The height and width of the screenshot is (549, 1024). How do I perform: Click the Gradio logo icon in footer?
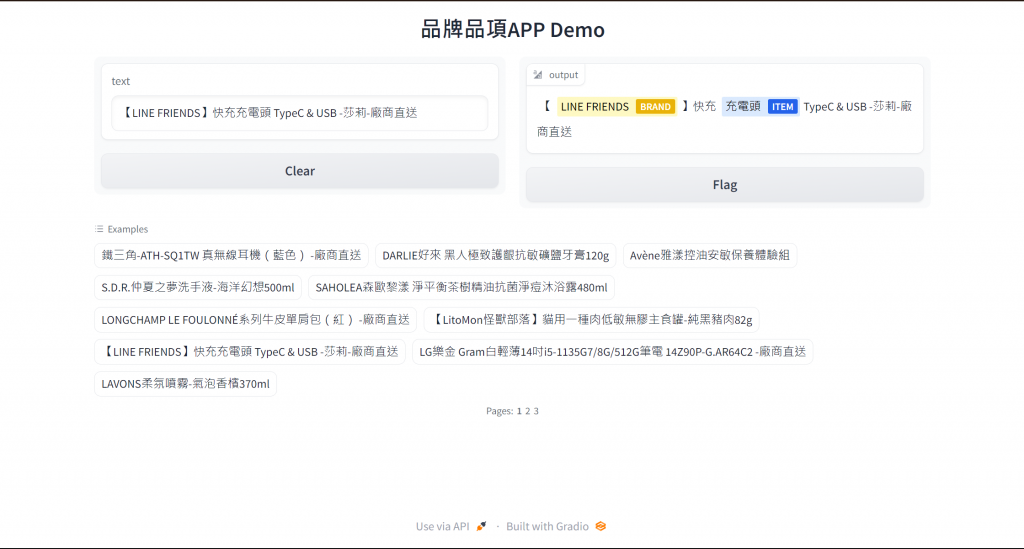tap(601, 526)
